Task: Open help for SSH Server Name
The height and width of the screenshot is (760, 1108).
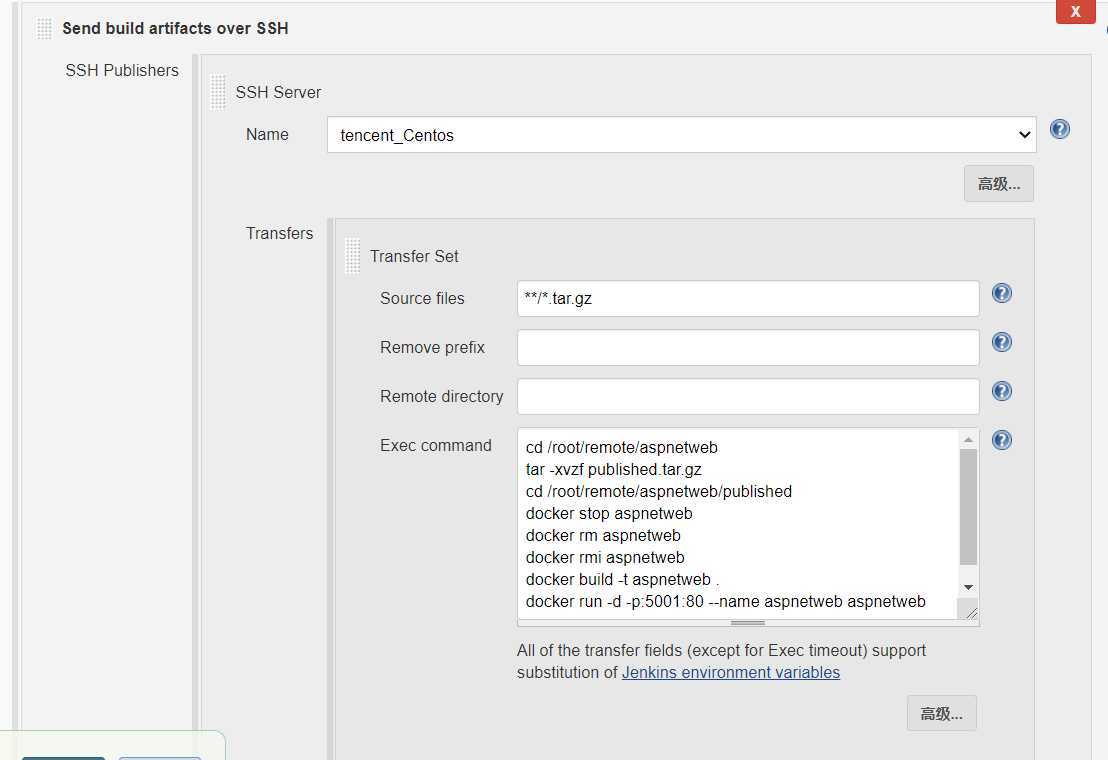Action: (1059, 129)
